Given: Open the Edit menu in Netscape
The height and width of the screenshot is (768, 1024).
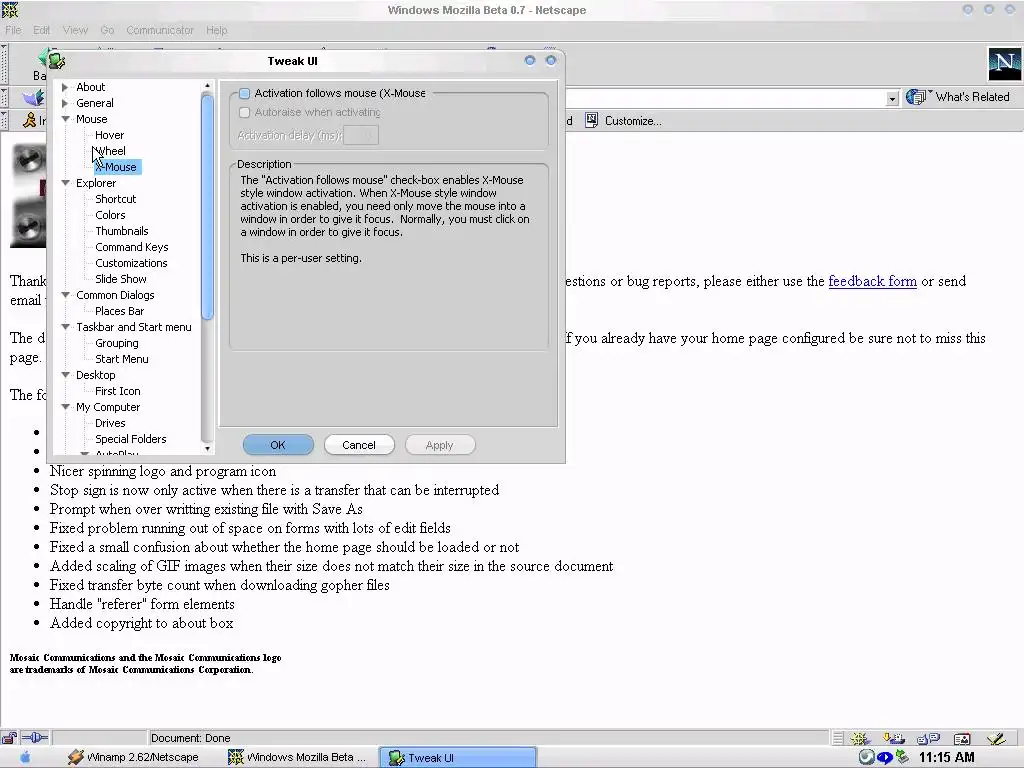Looking at the screenshot, I should click(42, 30).
